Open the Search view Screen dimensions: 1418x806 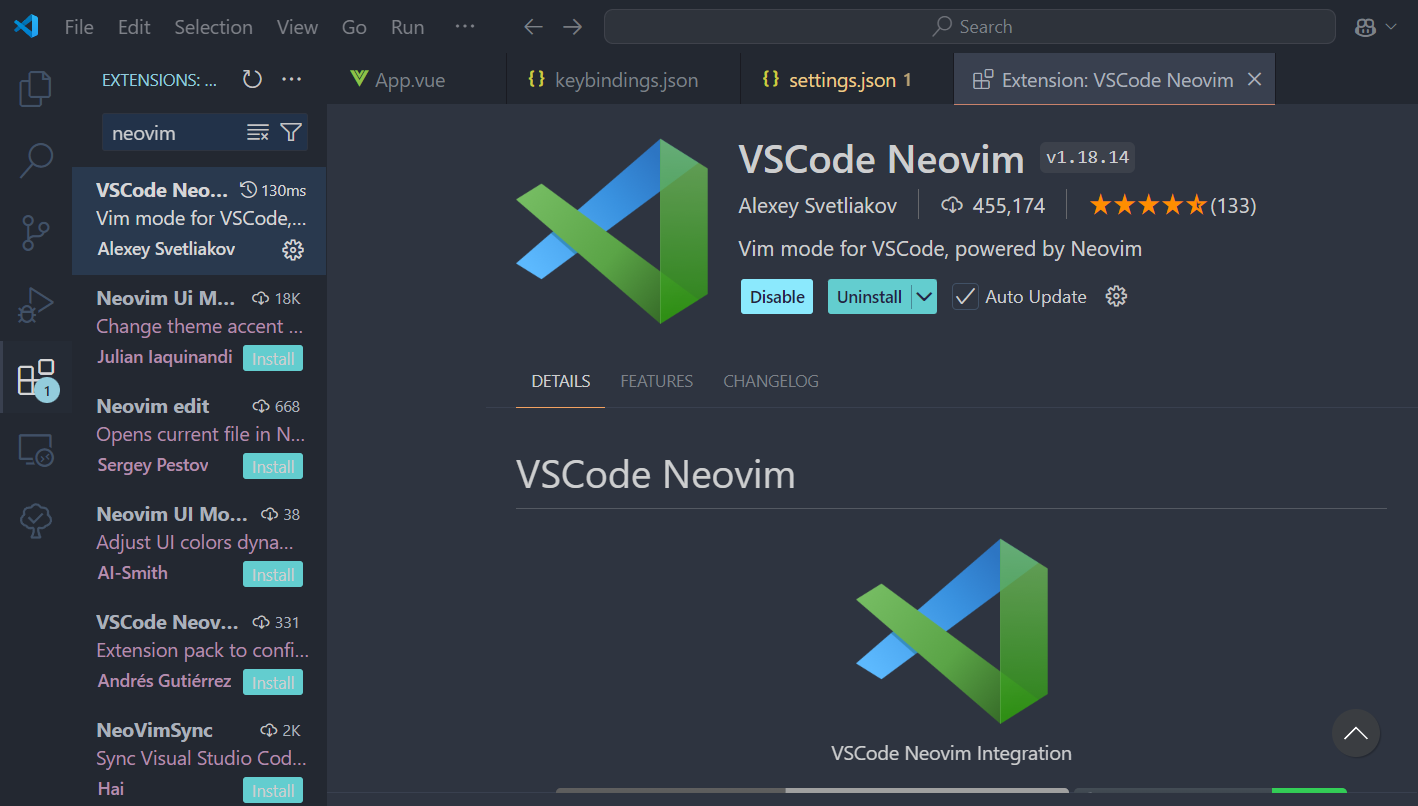pyautogui.click(x=35, y=160)
